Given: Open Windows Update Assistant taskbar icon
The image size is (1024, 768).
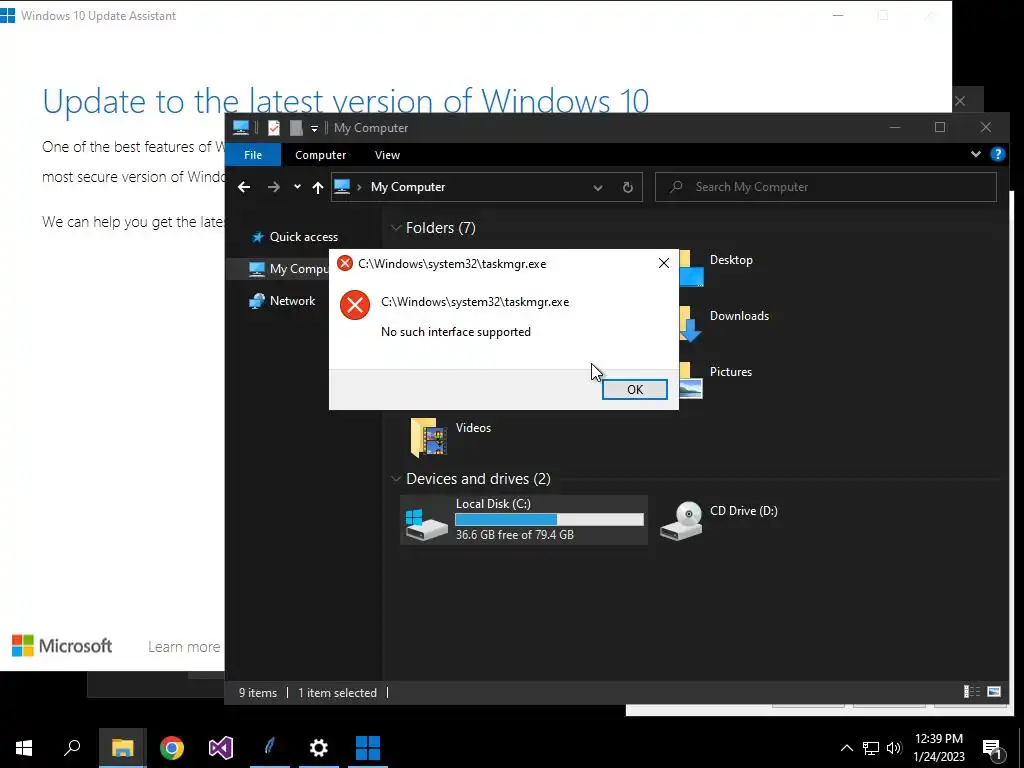Looking at the screenshot, I should pyautogui.click(x=368, y=748).
